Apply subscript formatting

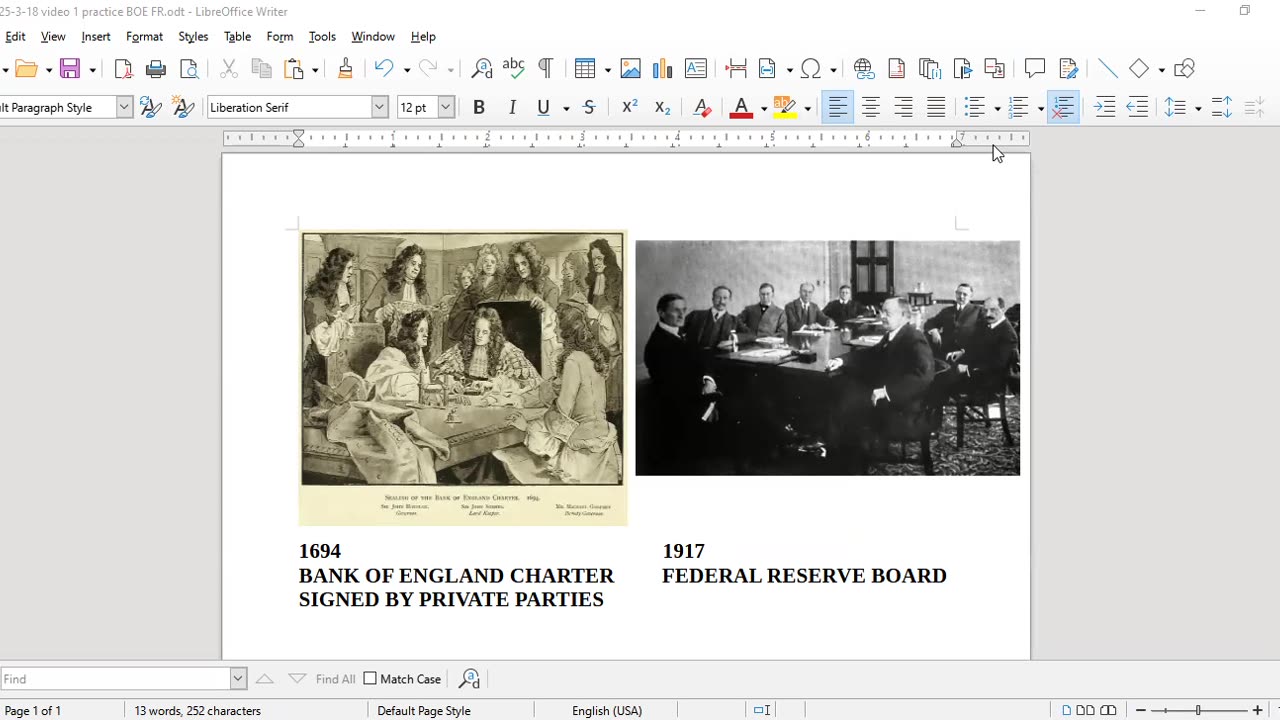point(662,108)
